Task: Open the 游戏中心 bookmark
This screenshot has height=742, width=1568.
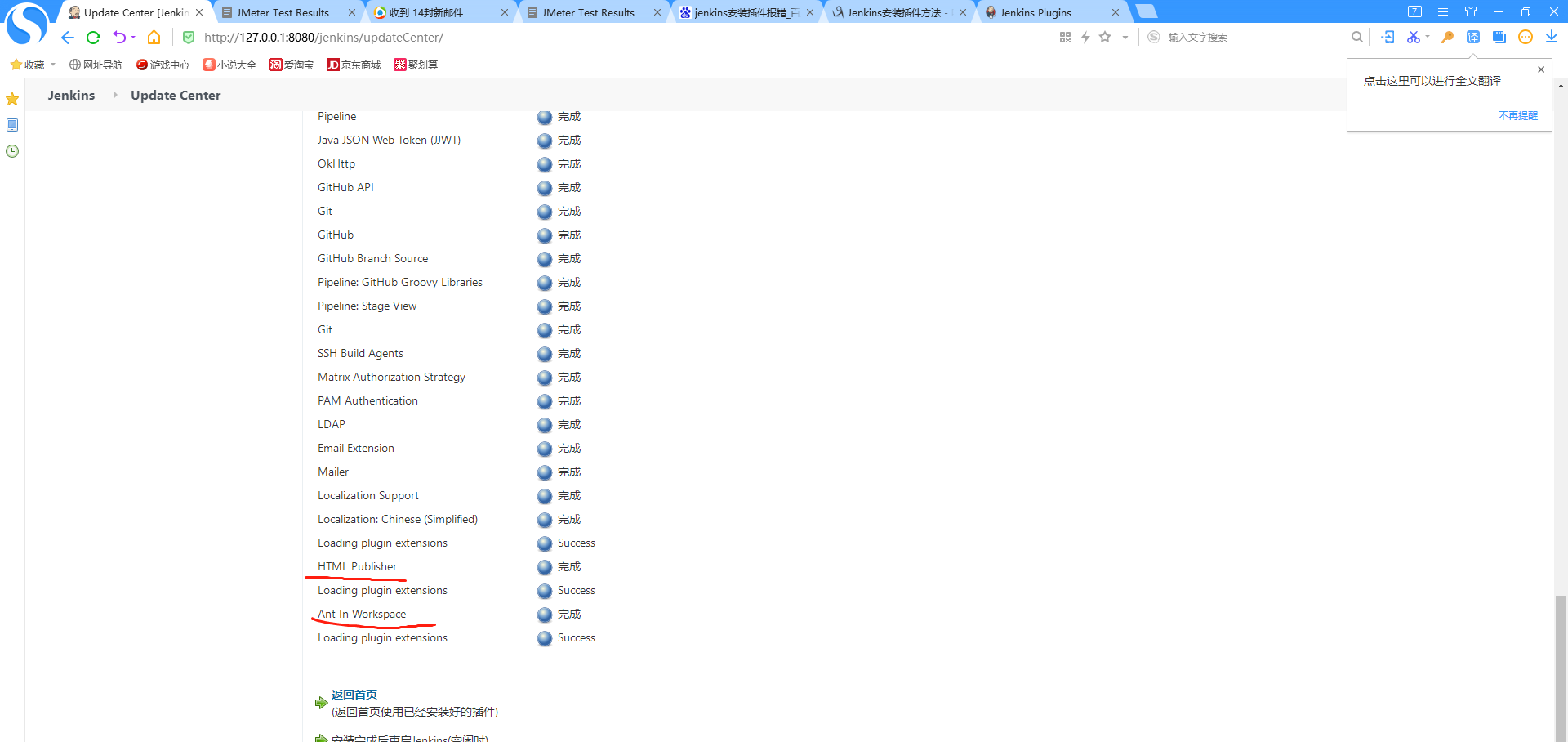Action: (x=163, y=65)
